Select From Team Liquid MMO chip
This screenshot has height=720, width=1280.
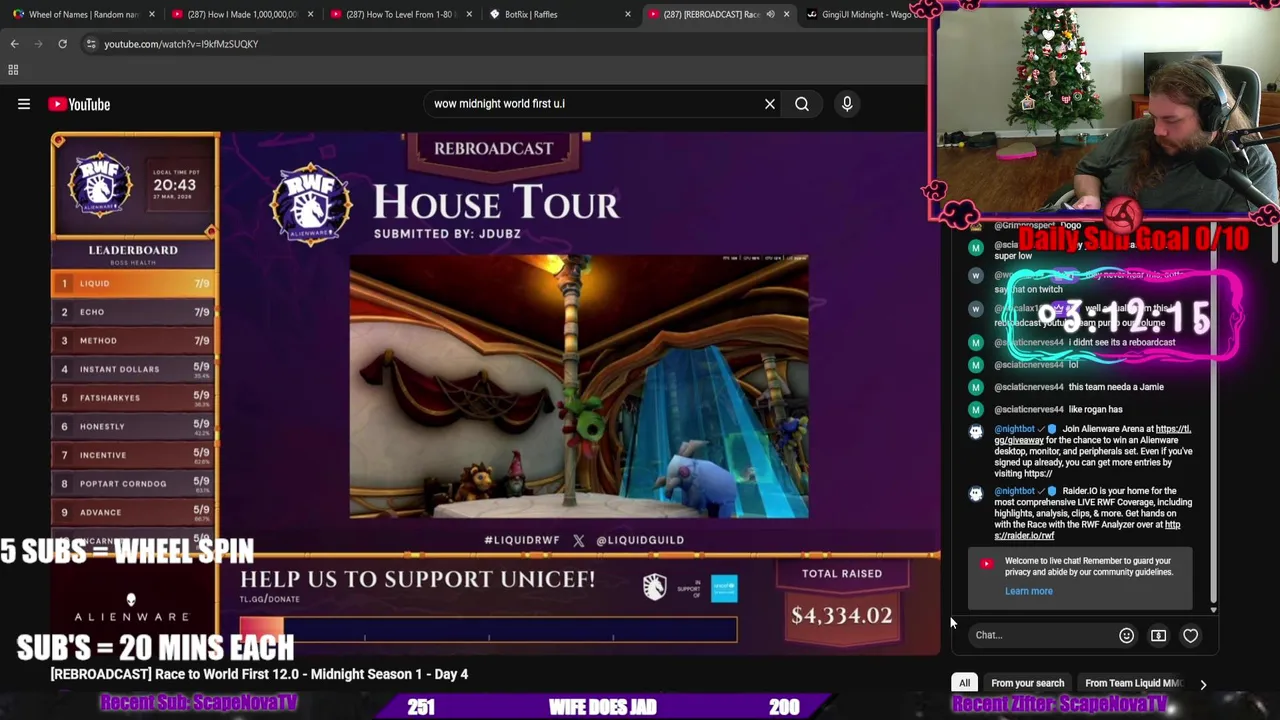(1133, 683)
